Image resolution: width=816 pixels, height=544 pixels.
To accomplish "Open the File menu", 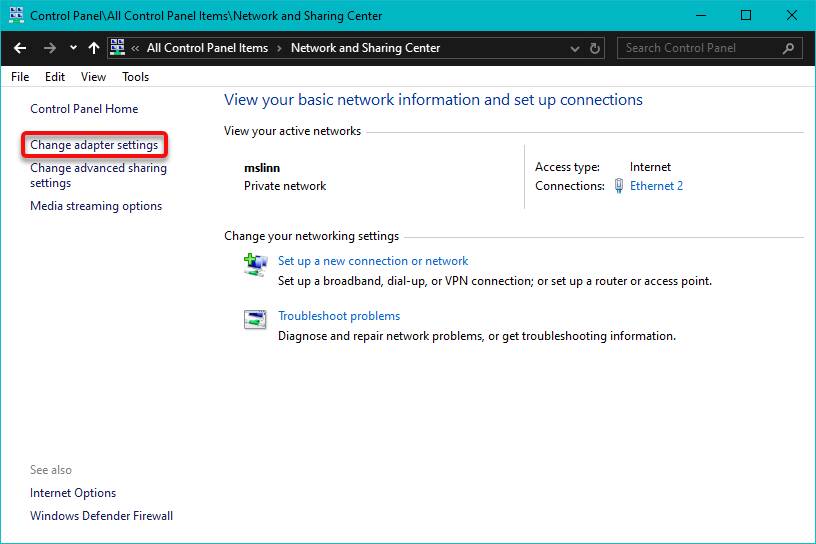I will pos(20,77).
